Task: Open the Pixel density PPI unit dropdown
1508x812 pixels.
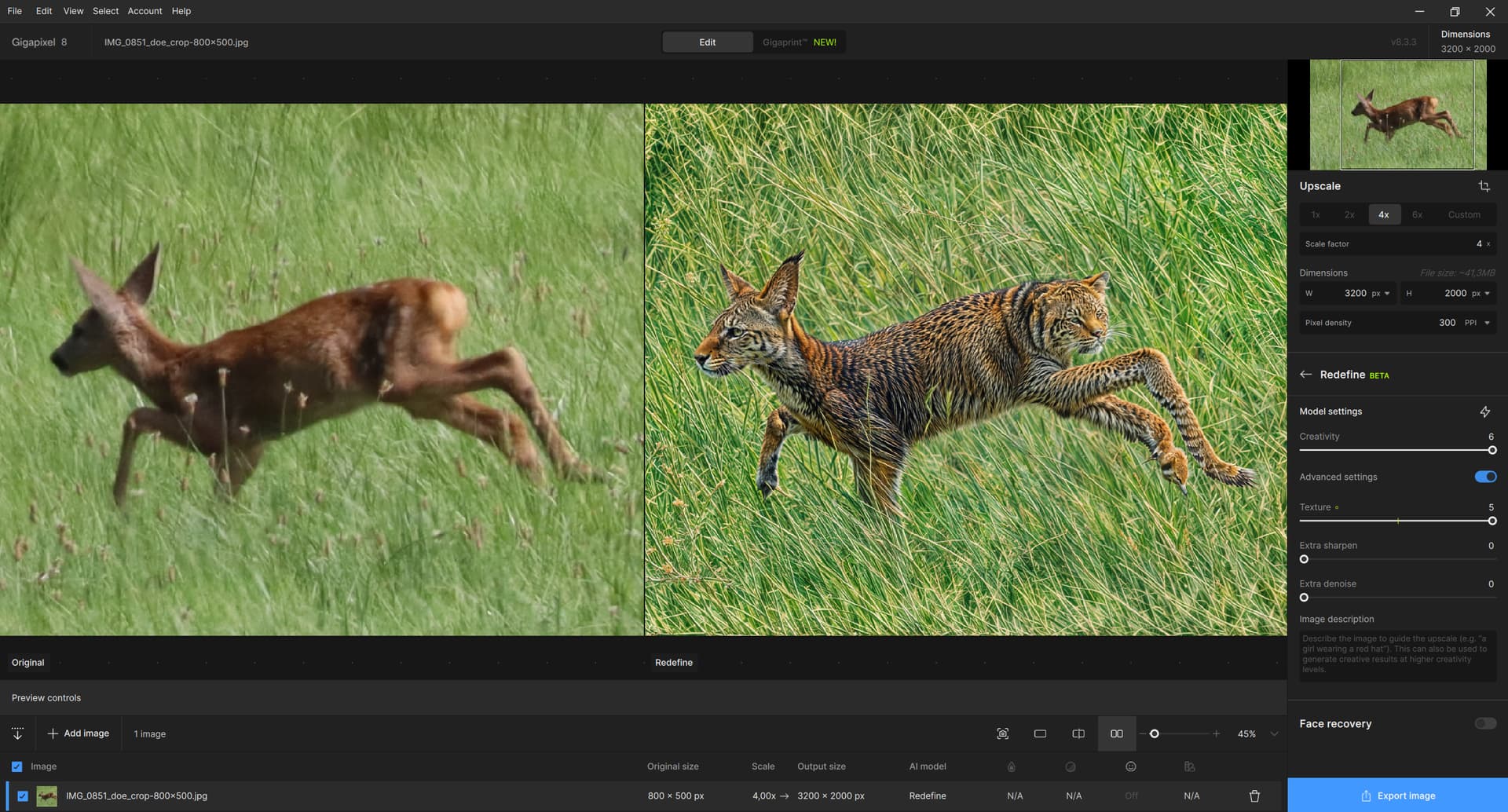Action: click(x=1477, y=323)
